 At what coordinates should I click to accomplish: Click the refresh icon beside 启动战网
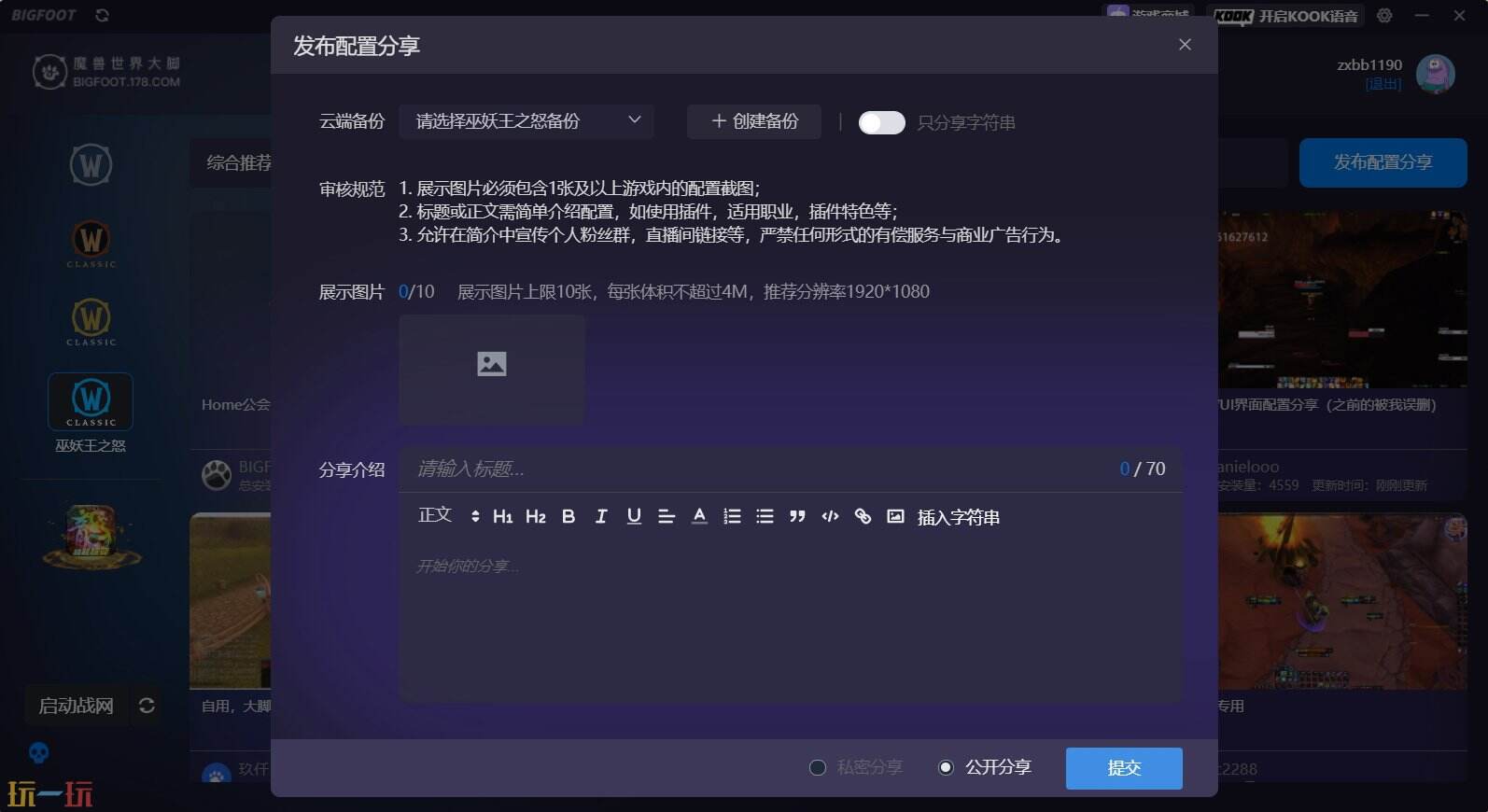click(147, 706)
